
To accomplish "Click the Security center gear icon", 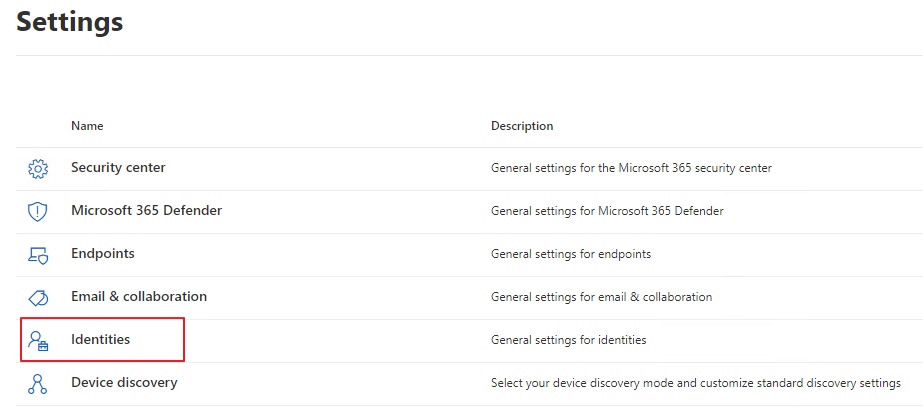I will 38,169.
